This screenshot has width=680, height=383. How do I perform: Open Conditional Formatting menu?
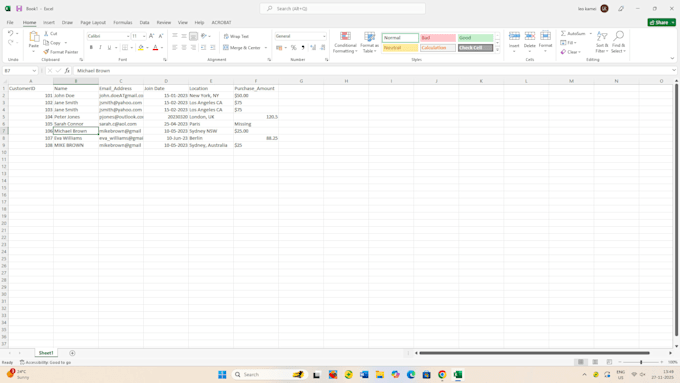[345, 43]
